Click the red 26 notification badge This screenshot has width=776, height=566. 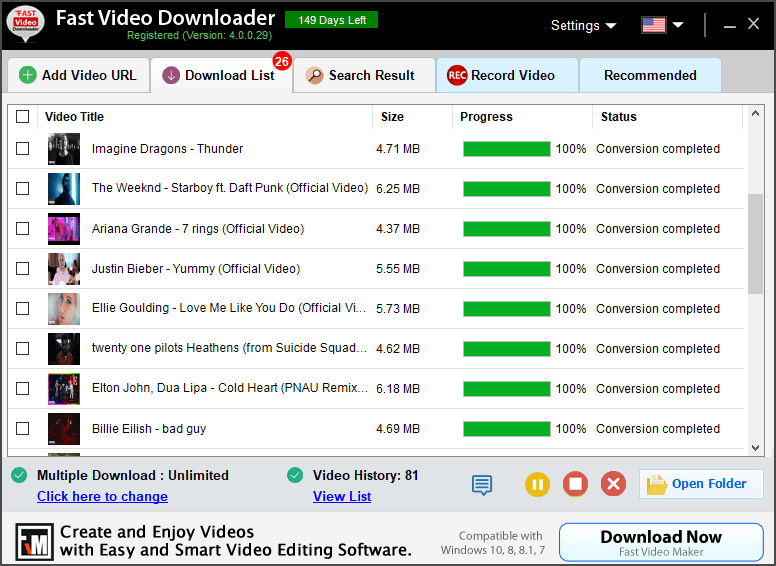282,61
